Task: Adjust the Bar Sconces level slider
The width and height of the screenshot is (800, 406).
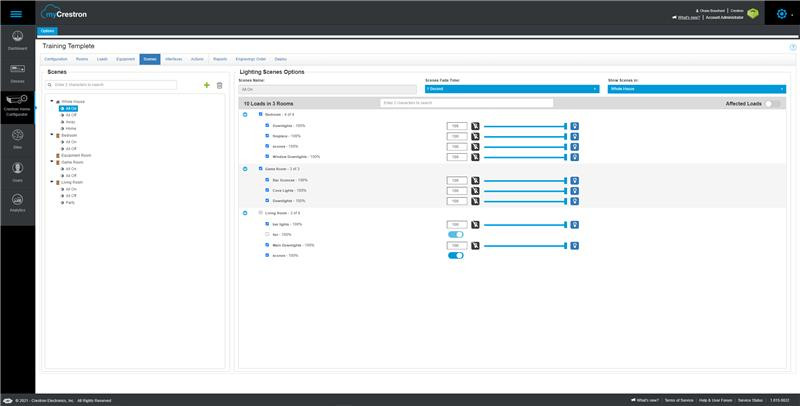Action: coord(525,181)
